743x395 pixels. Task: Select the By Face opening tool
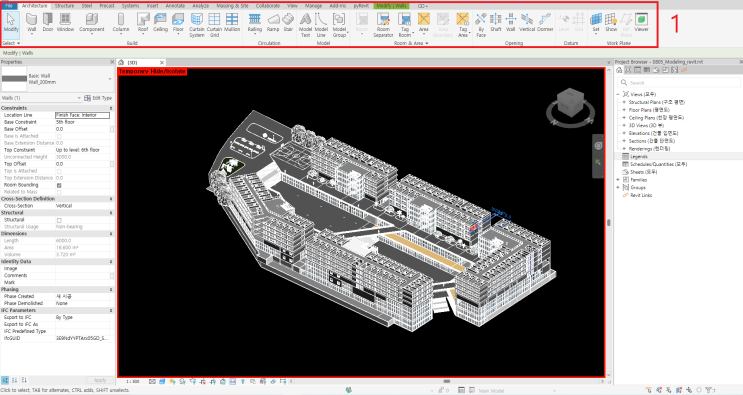click(x=481, y=25)
